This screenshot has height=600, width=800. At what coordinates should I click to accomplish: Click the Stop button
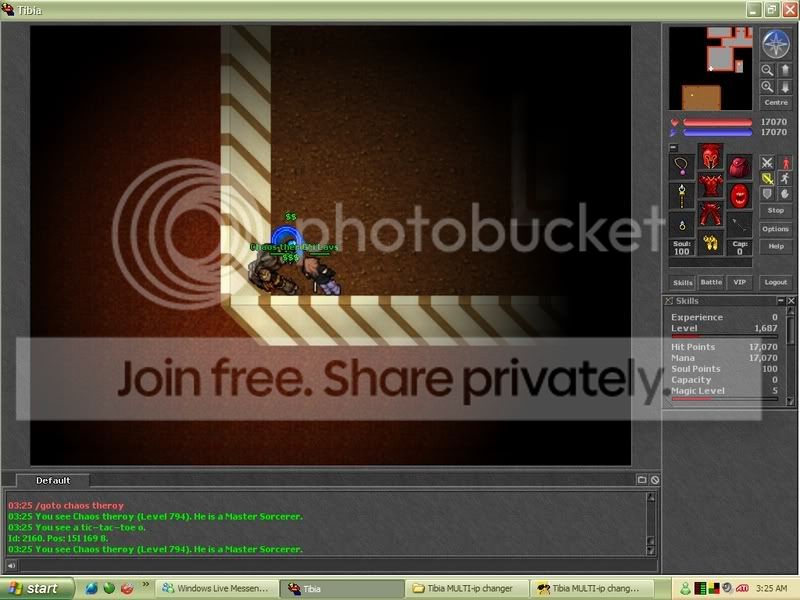(776, 210)
